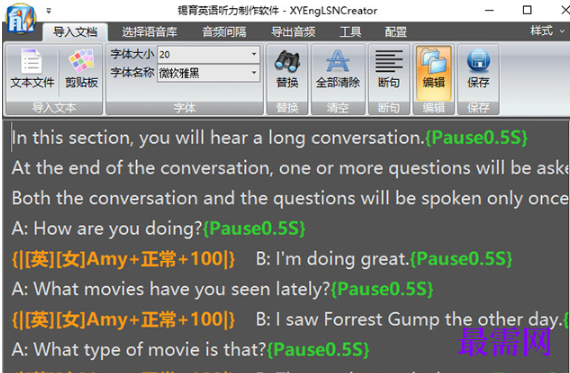Expand the 字体大小 dropdown arrow
Screen dimensions: 570x373
(254, 54)
